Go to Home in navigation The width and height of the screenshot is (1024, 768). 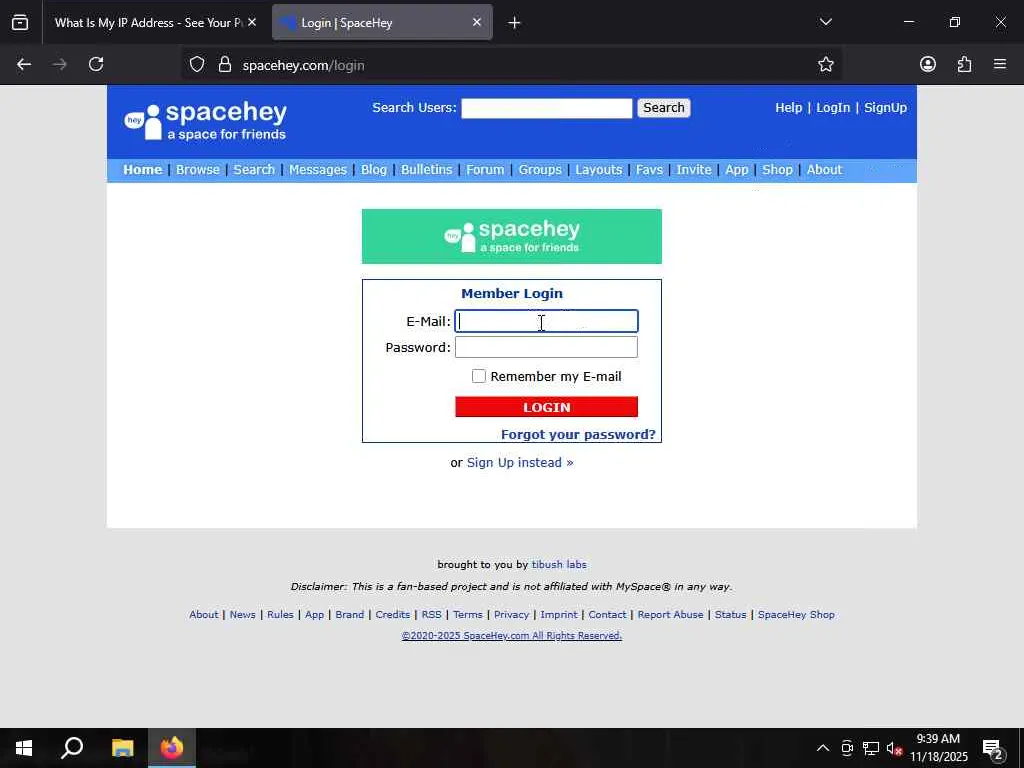(142, 170)
